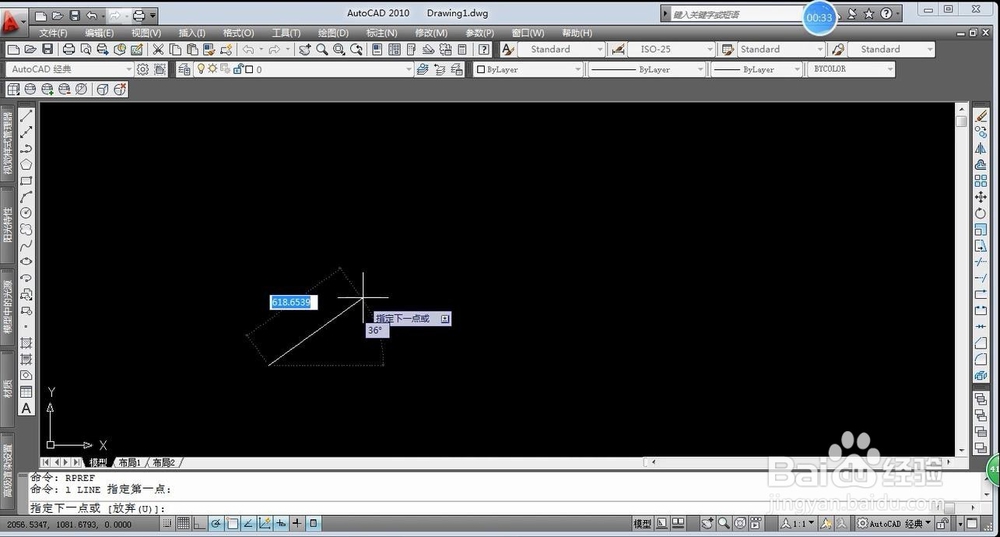Open the 修改(M) menu
1000x537 pixels.
[431, 33]
